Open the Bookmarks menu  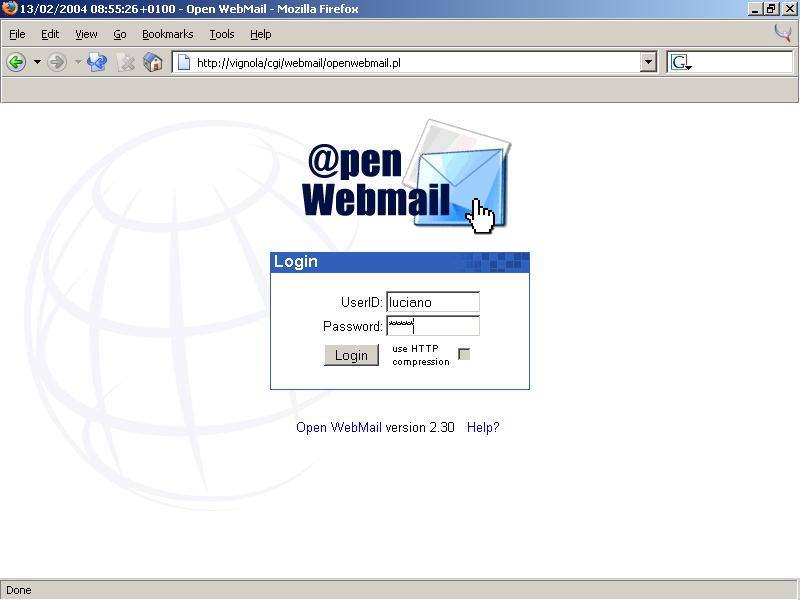[167, 34]
